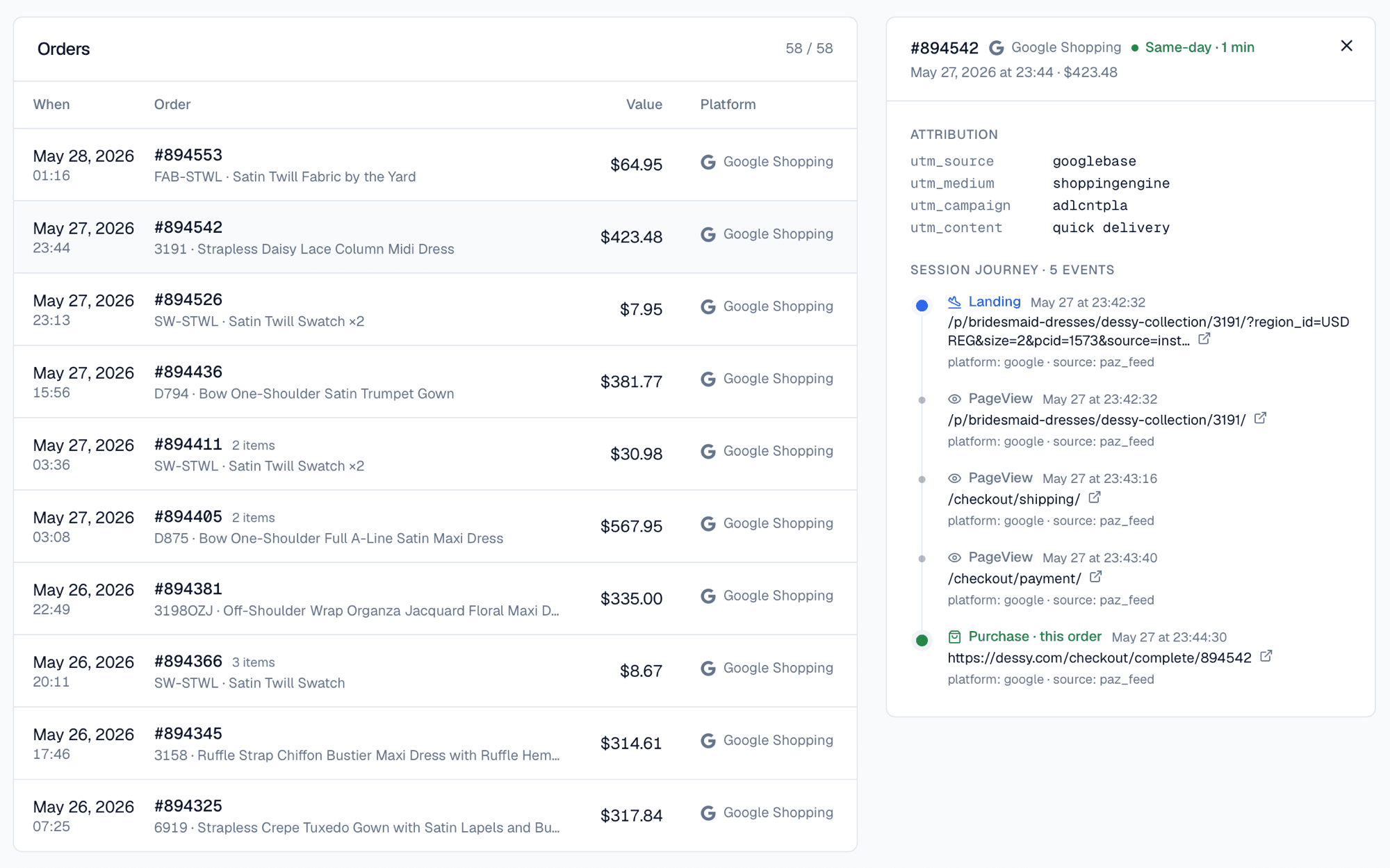
Task: Click 'Strapless Daisy Lace Column Midi Dress' description
Action: [325, 249]
